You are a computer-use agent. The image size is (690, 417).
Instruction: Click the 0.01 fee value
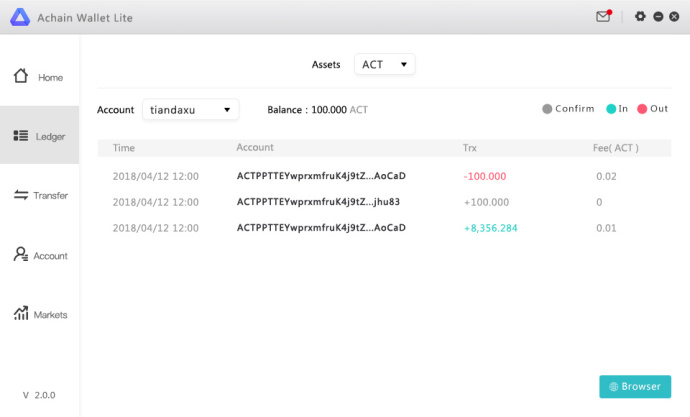606,228
